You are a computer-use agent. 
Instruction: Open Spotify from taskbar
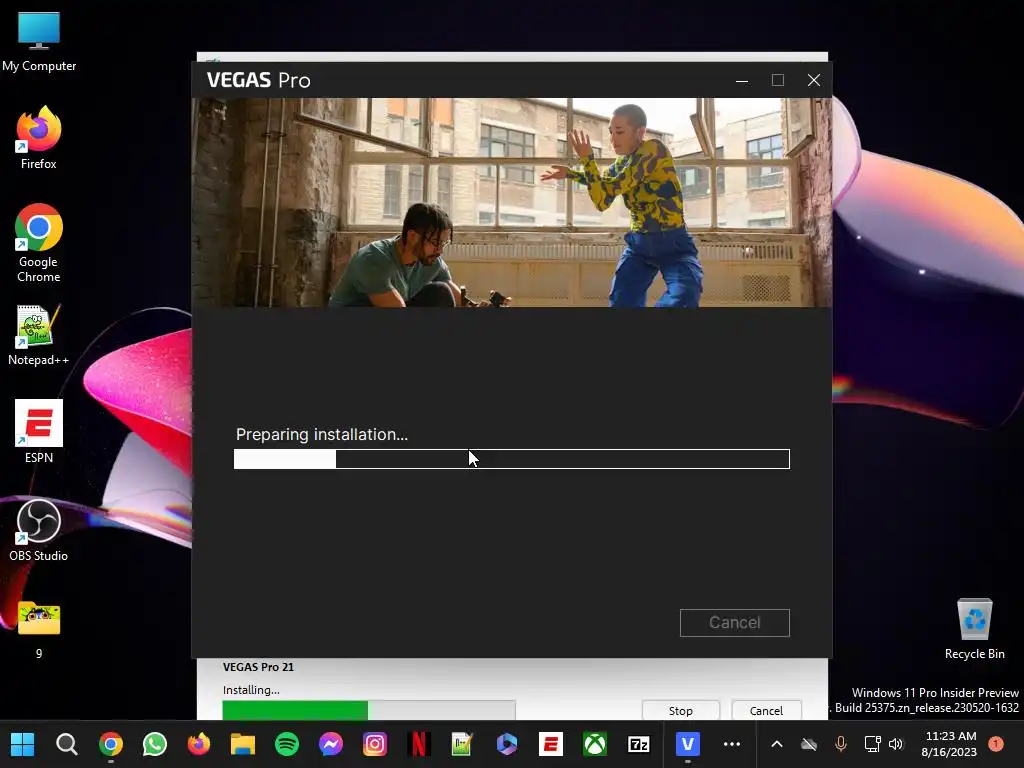[x=287, y=744]
